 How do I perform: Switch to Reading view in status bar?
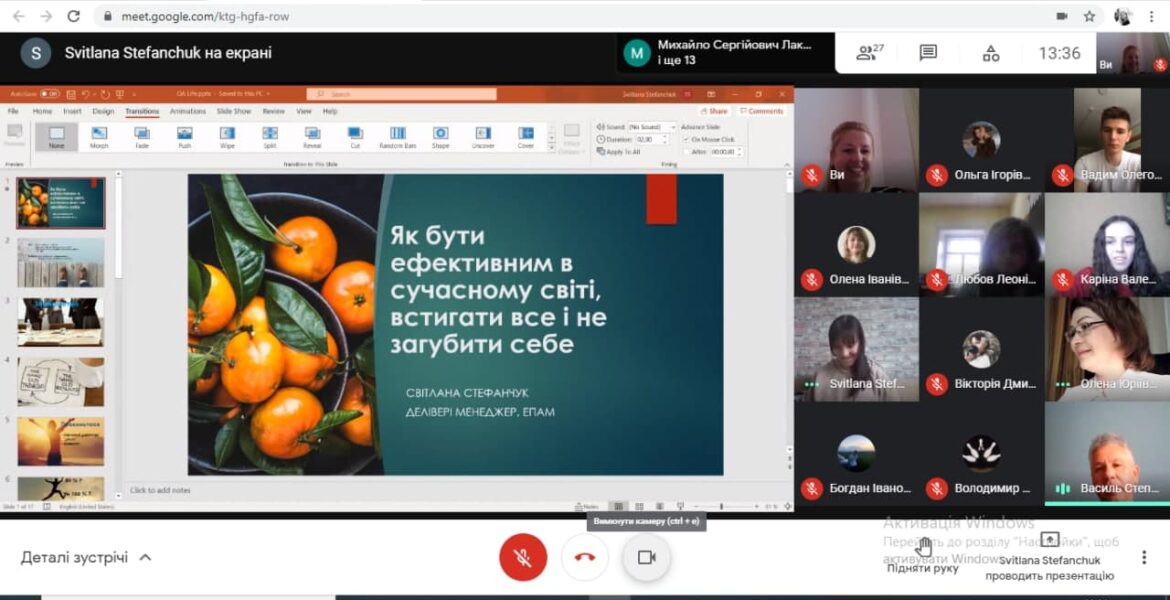(x=660, y=507)
